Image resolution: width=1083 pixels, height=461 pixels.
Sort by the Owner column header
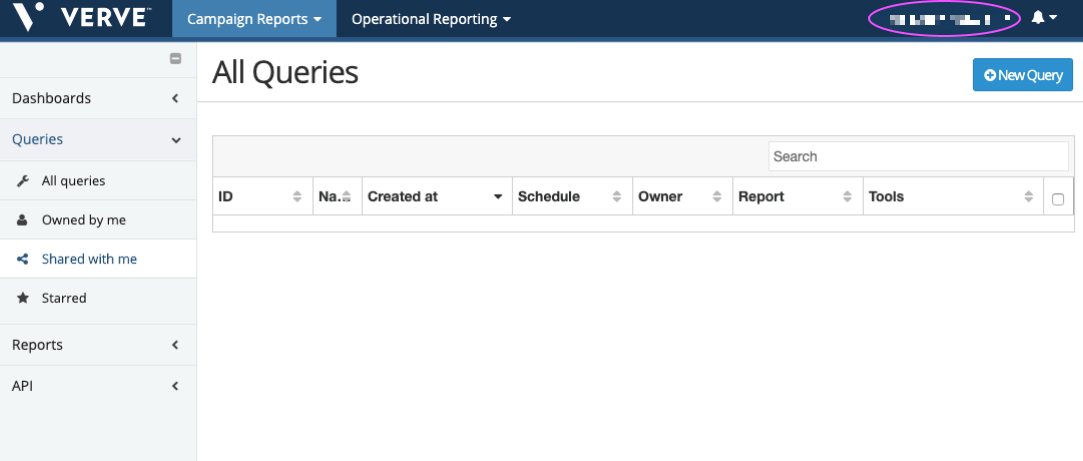[682, 197]
